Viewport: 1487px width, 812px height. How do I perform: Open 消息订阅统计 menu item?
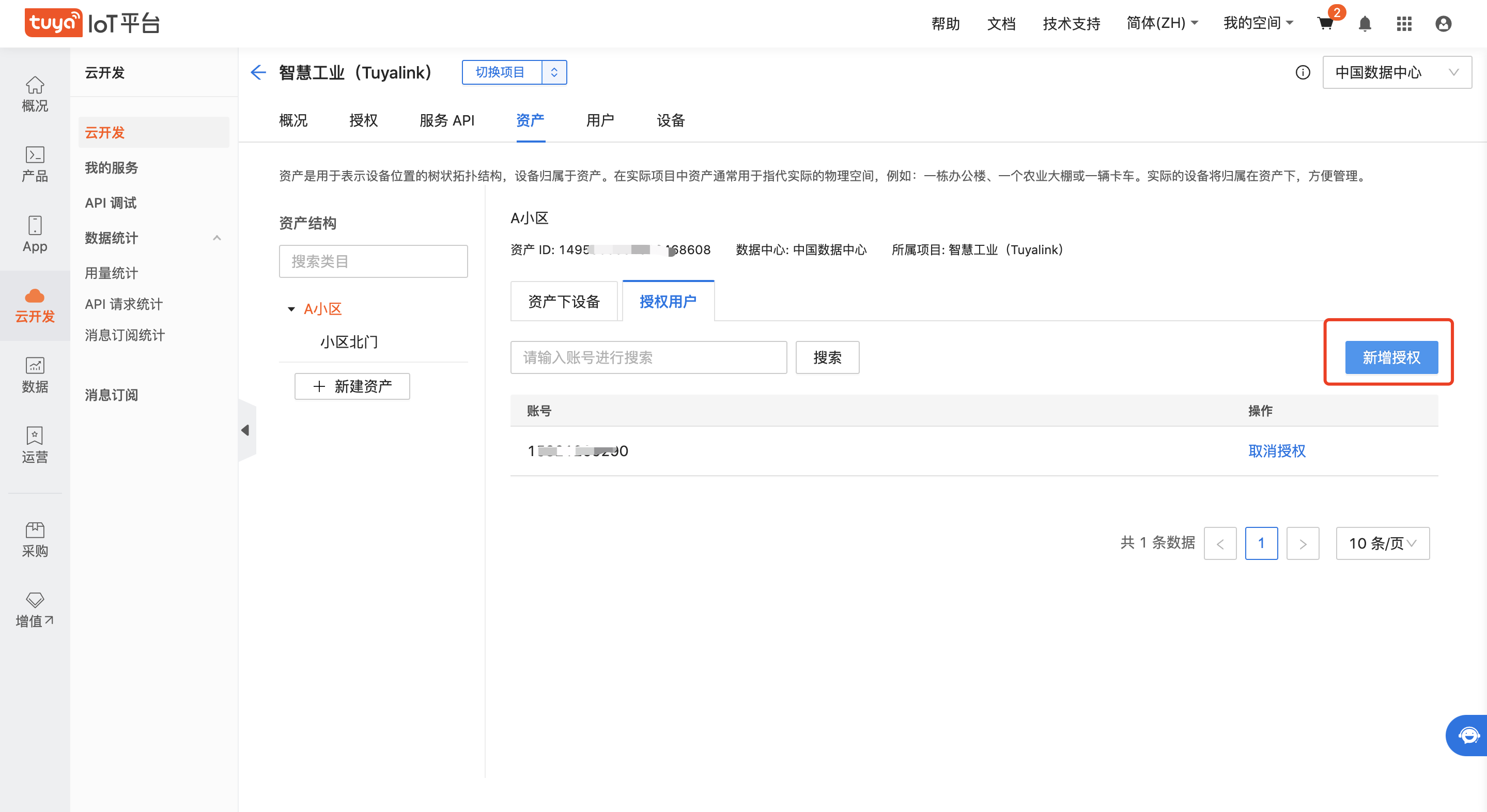click(x=125, y=335)
